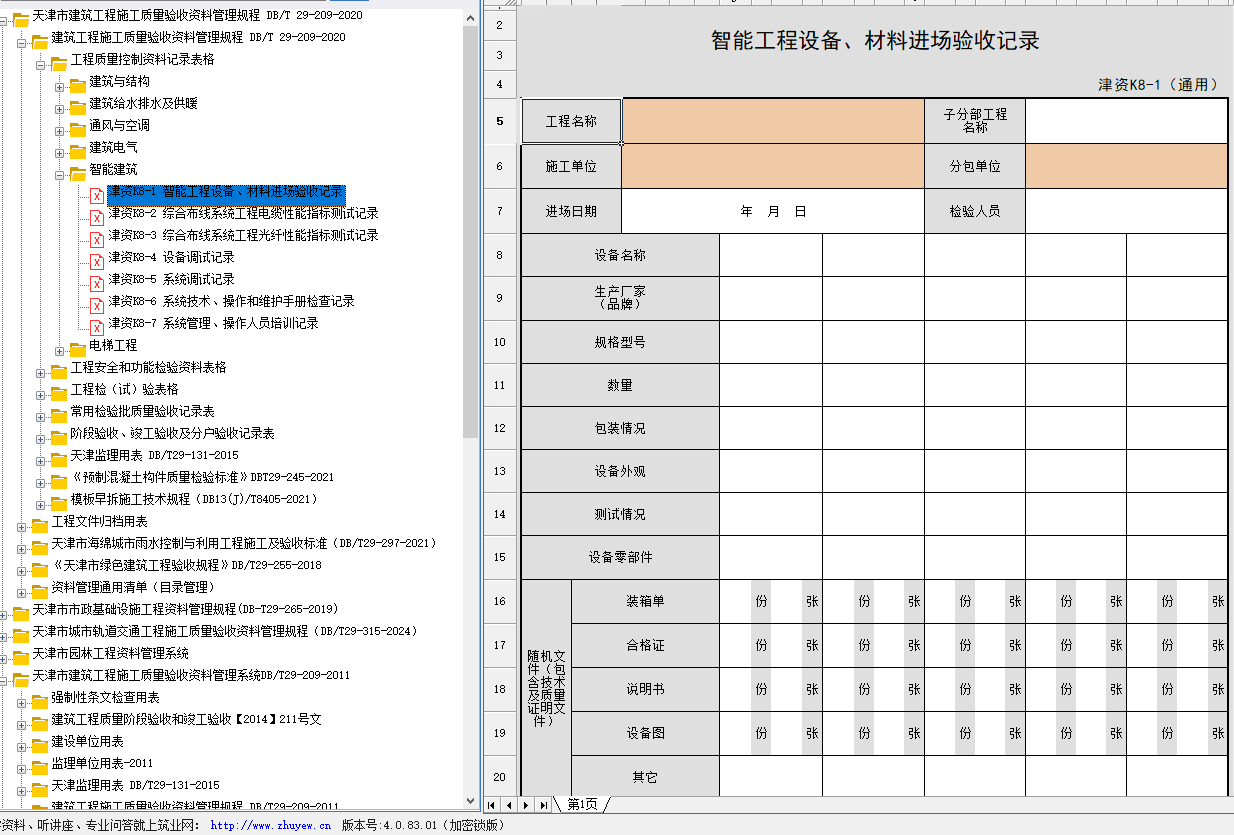Click the 规格型号 label cell
Viewport: 1234px width, 835px height.
(x=620, y=341)
